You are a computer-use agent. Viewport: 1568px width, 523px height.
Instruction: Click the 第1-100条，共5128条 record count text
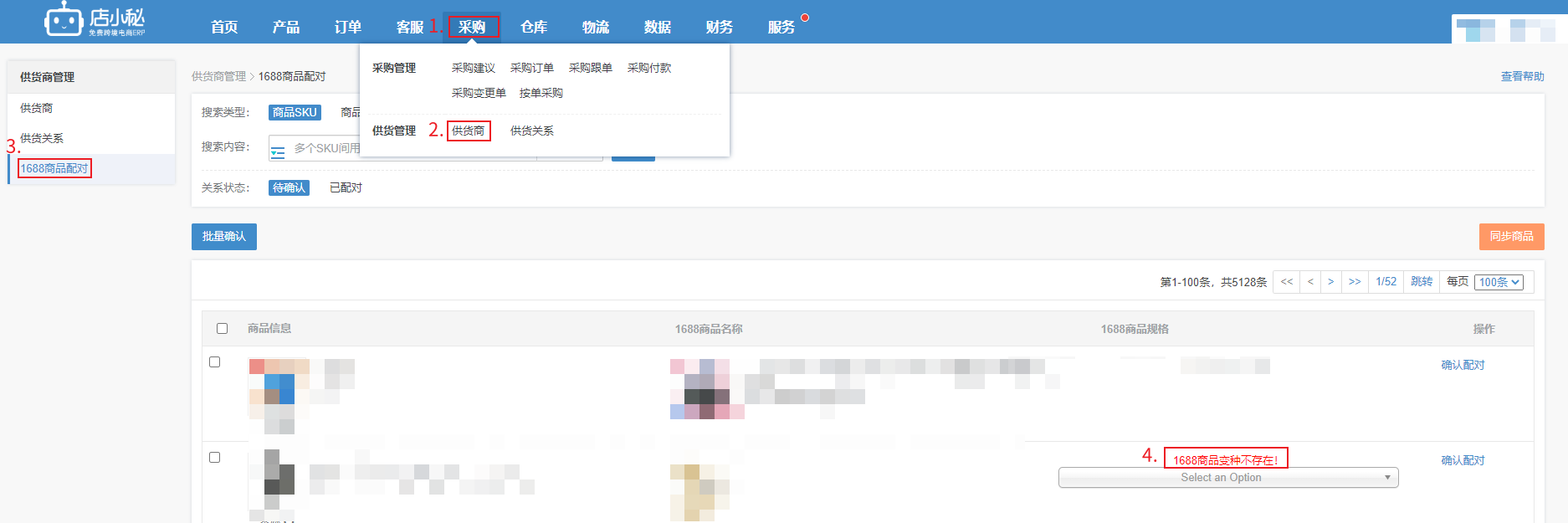pos(1213,282)
